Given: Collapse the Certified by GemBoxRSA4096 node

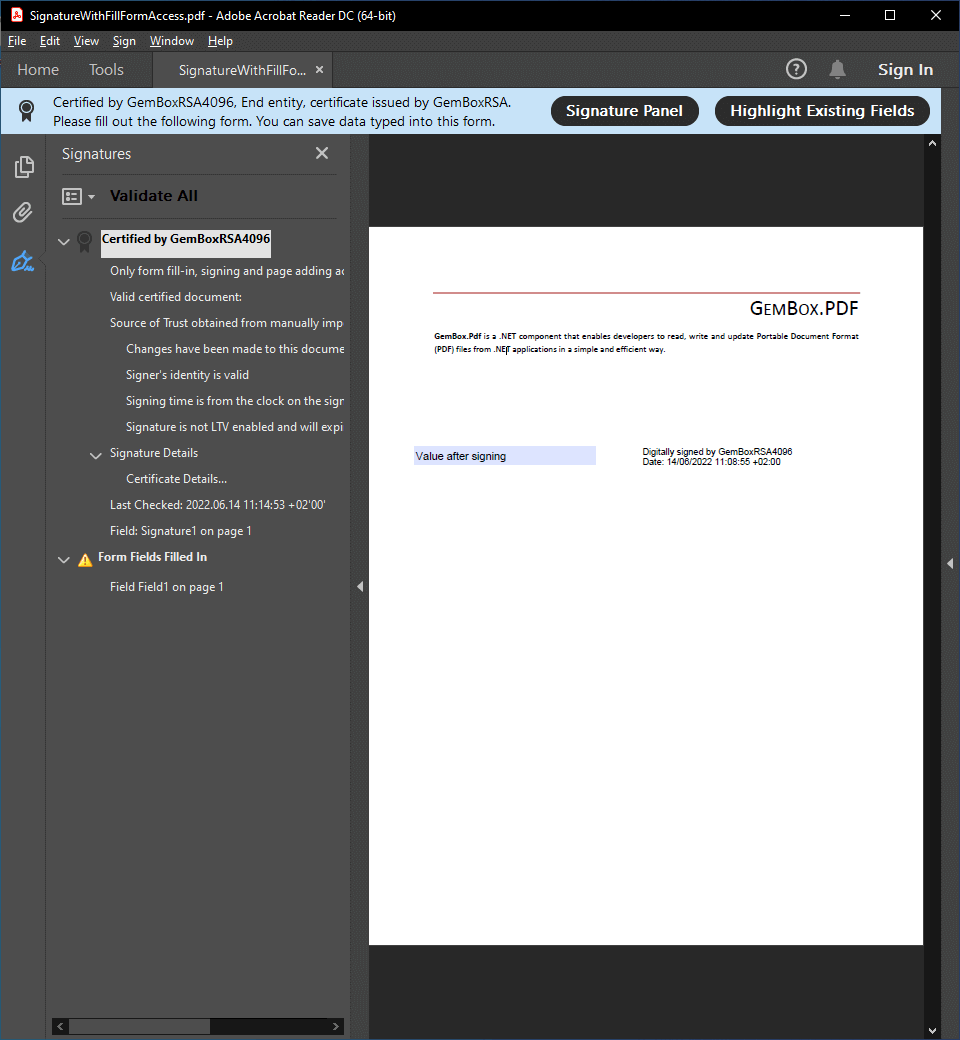Looking at the screenshot, I should click(64, 241).
